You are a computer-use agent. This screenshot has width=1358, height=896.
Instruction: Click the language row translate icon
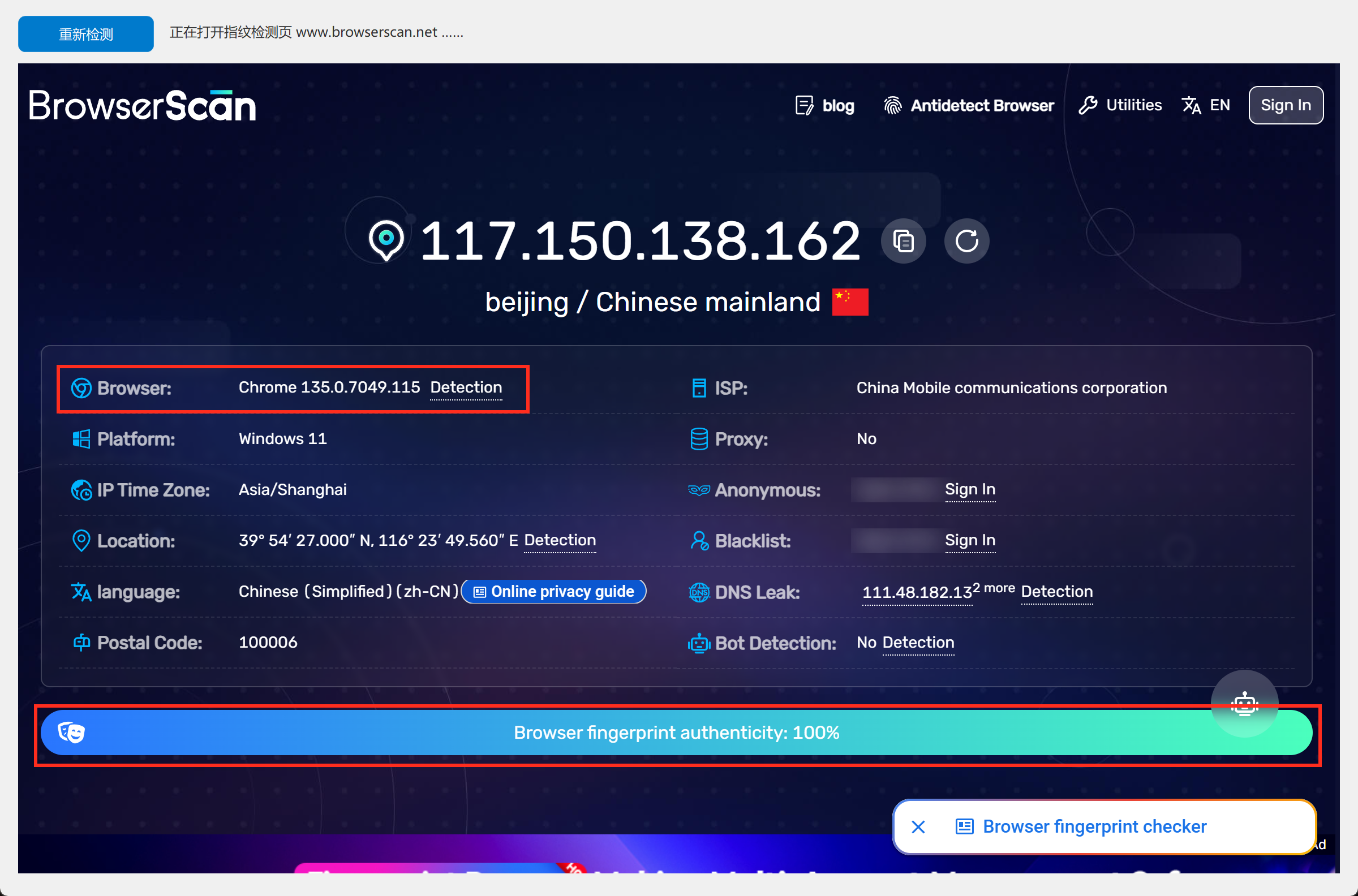pos(81,592)
